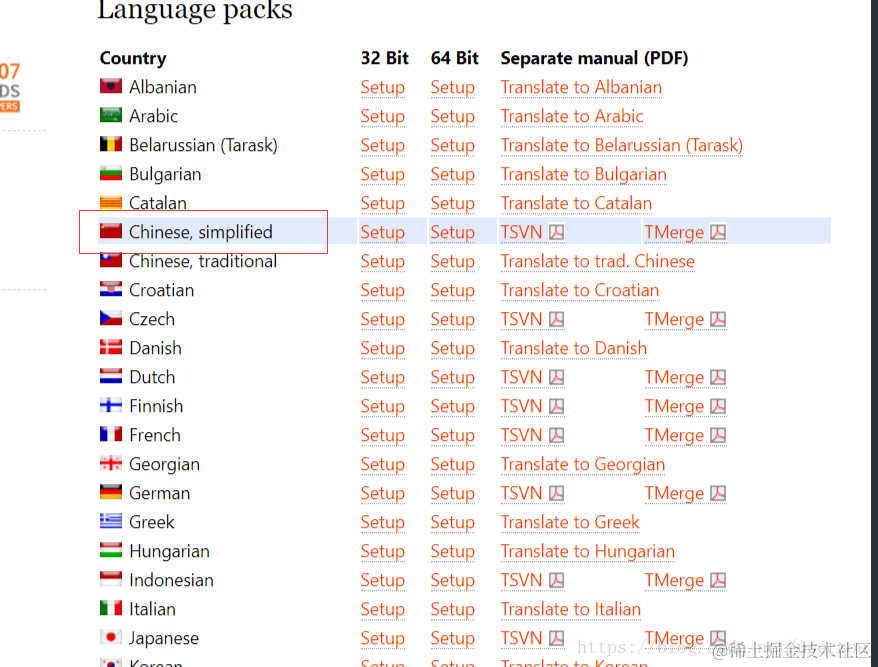The image size is (878, 667).
Task: Open Translate to Belarussian (Tarask) link
Action: click(x=622, y=146)
